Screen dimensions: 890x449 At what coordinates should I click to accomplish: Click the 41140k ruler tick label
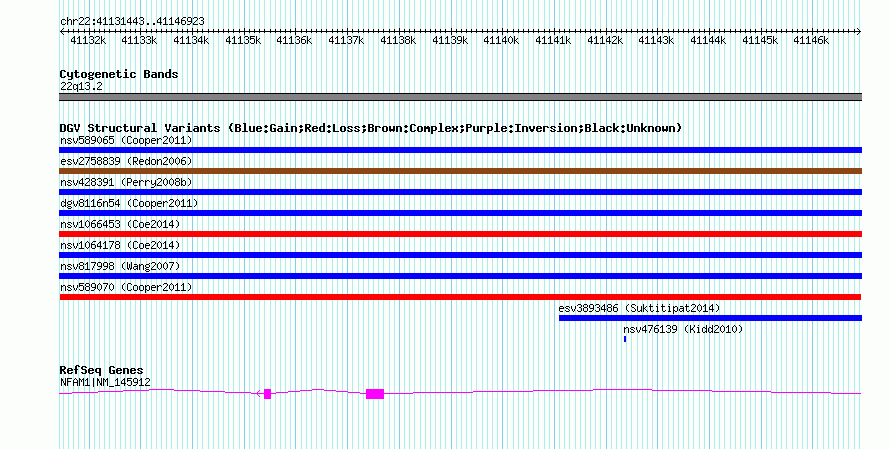(501, 40)
